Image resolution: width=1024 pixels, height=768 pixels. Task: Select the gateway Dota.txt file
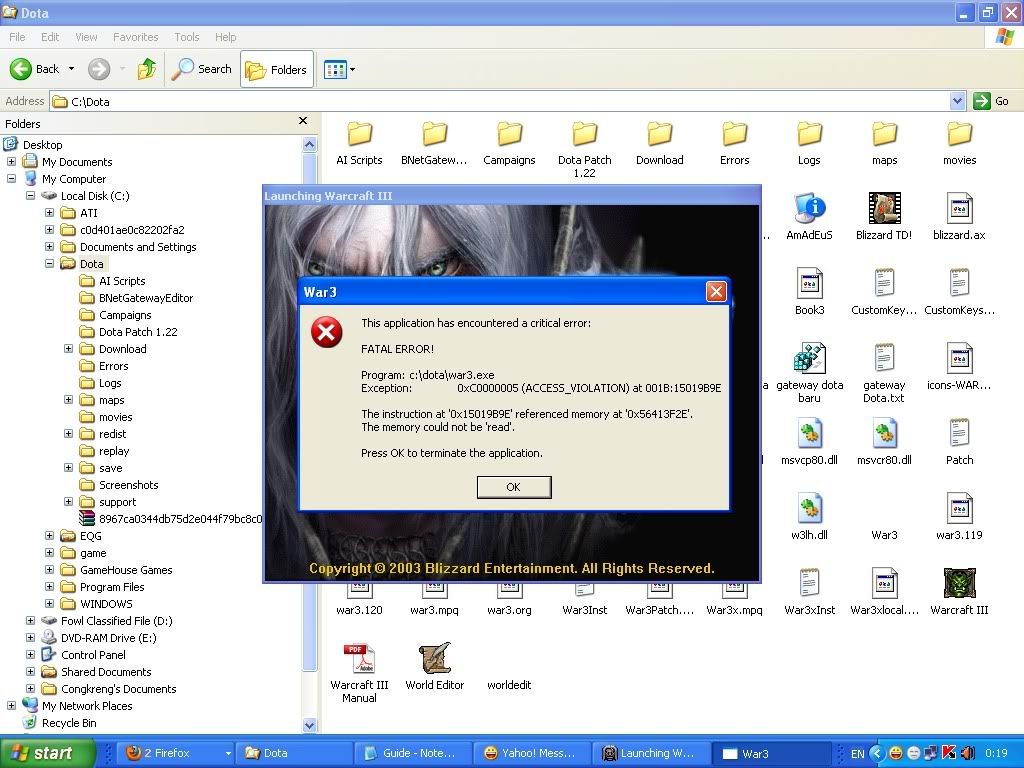point(884,358)
